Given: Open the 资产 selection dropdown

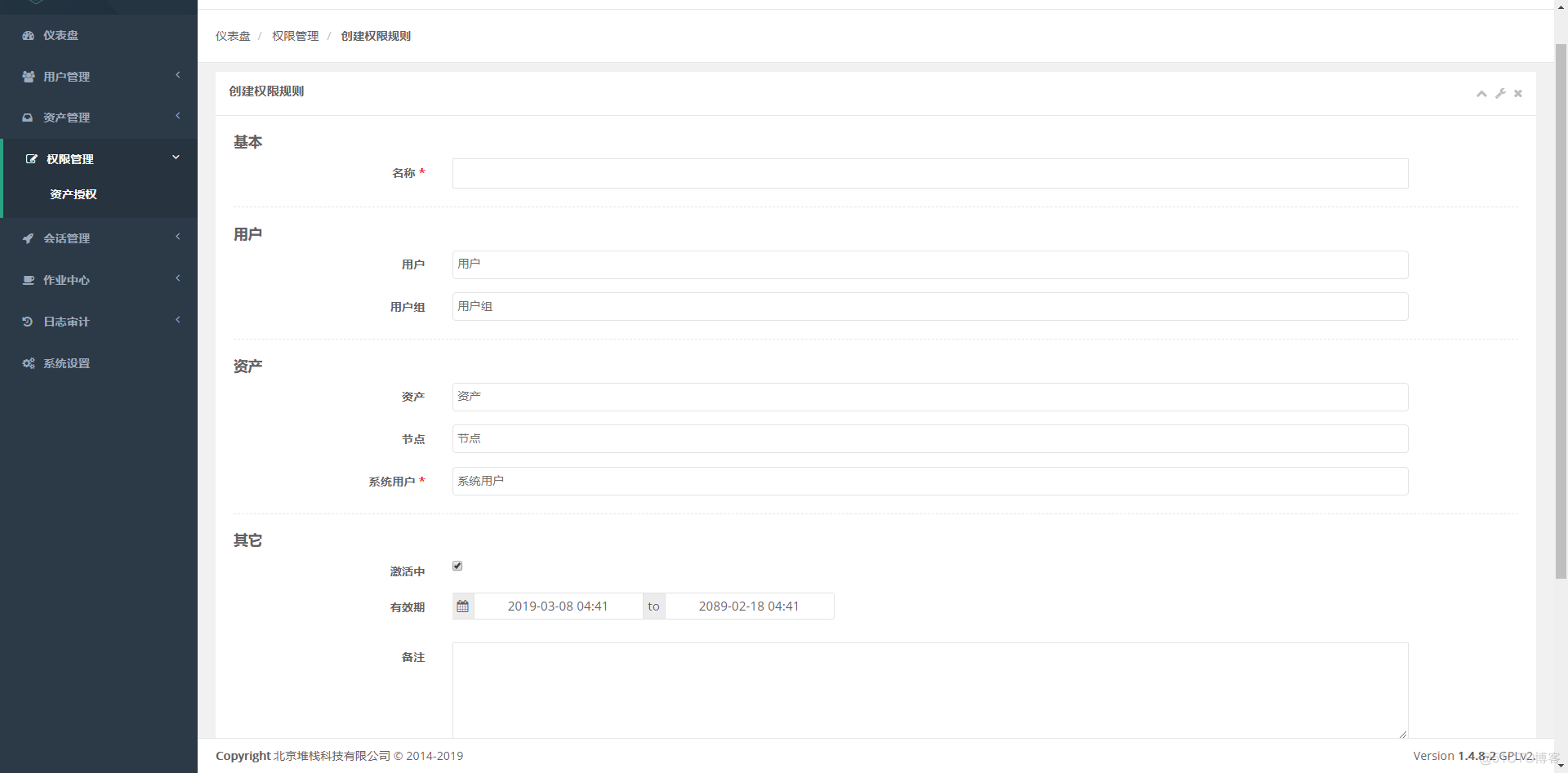Looking at the screenshot, I should 930,397.
